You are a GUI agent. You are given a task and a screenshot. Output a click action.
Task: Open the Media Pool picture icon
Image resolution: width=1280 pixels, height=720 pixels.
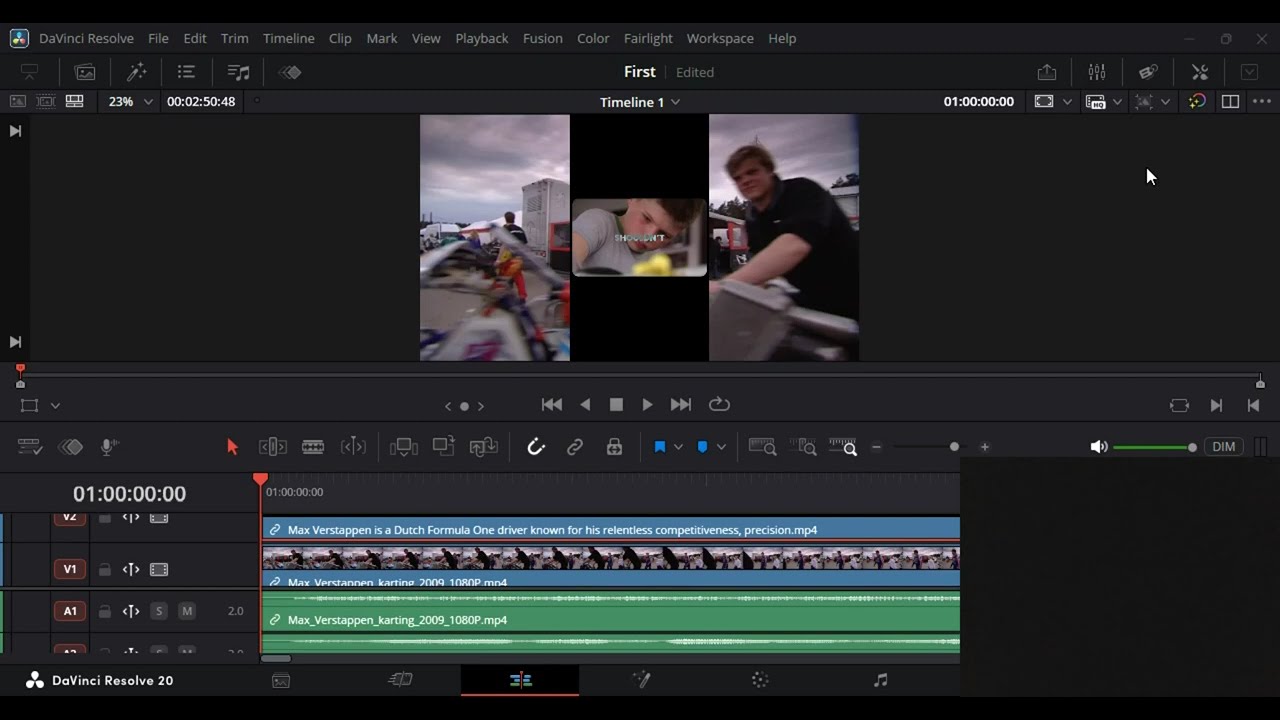[x=85, y=72]
